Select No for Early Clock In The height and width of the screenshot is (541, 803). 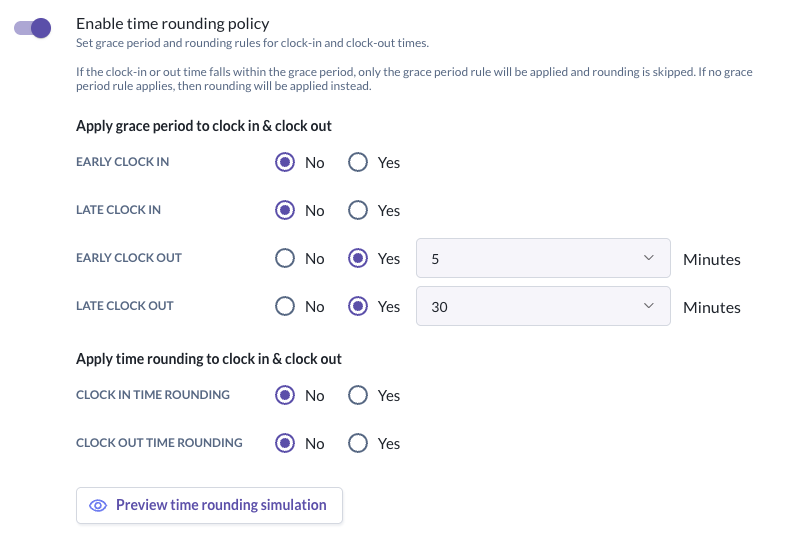tap(285, 162)
